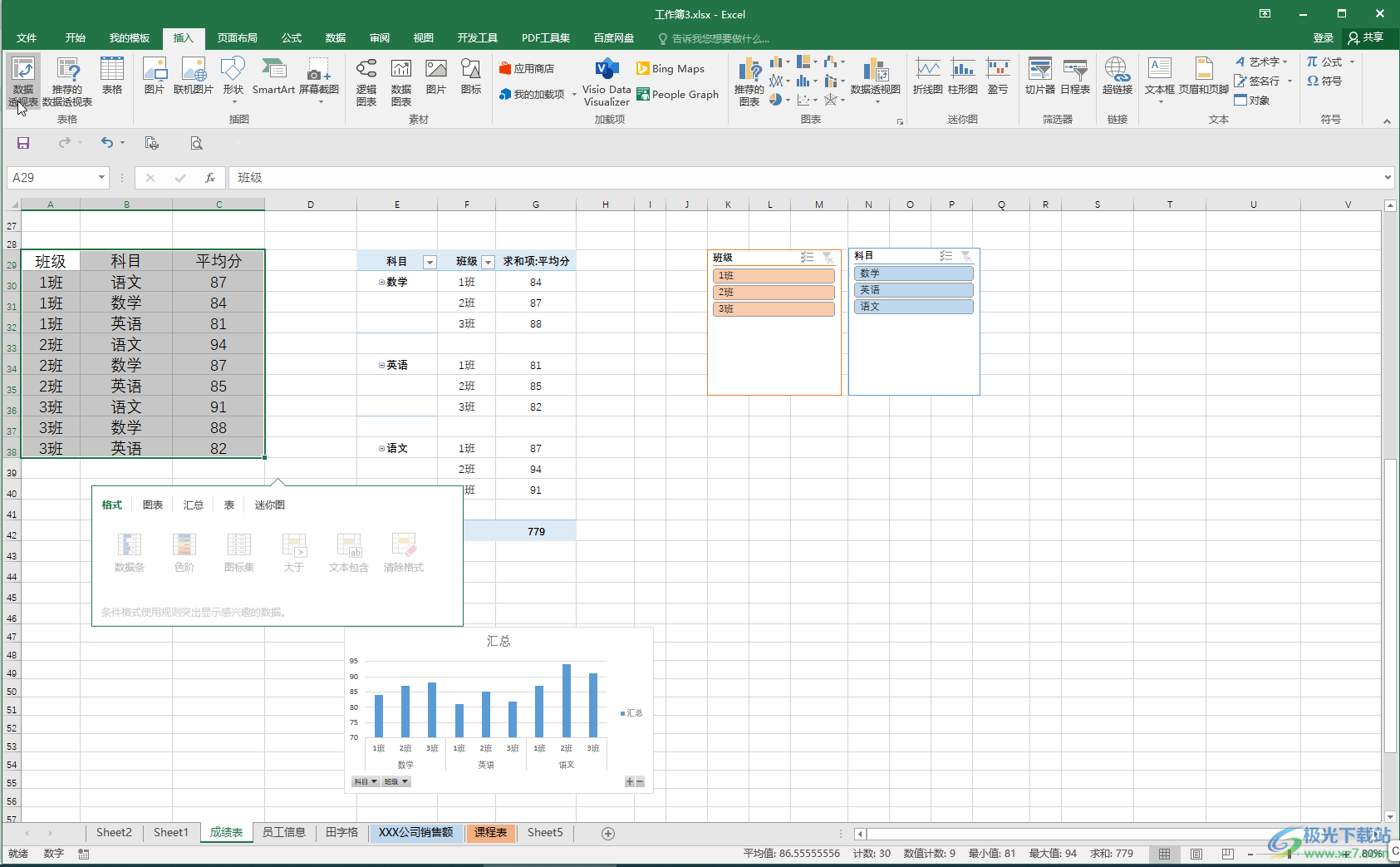This screenshot has width=1400, height=867.
Task: Choose Icon Set in Quick Analysis
Action: [239, 553]
